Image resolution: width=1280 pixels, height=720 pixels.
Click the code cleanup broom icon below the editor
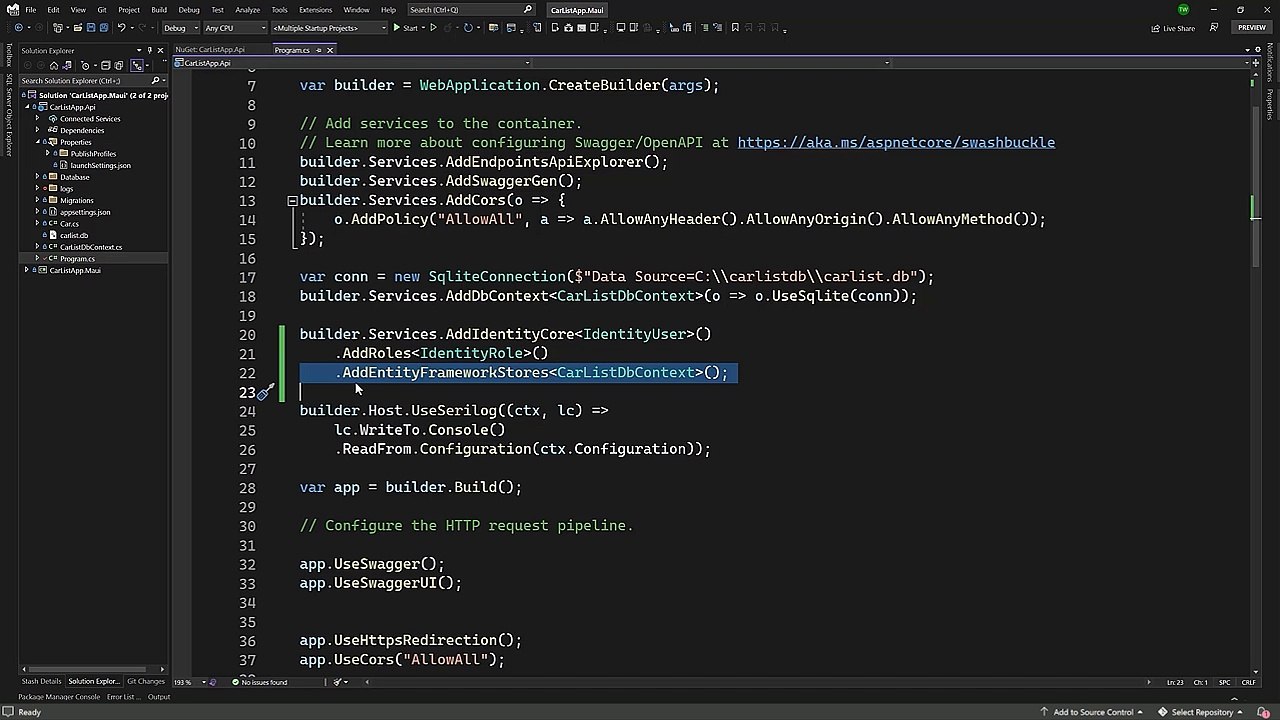(x=339, y=682)
